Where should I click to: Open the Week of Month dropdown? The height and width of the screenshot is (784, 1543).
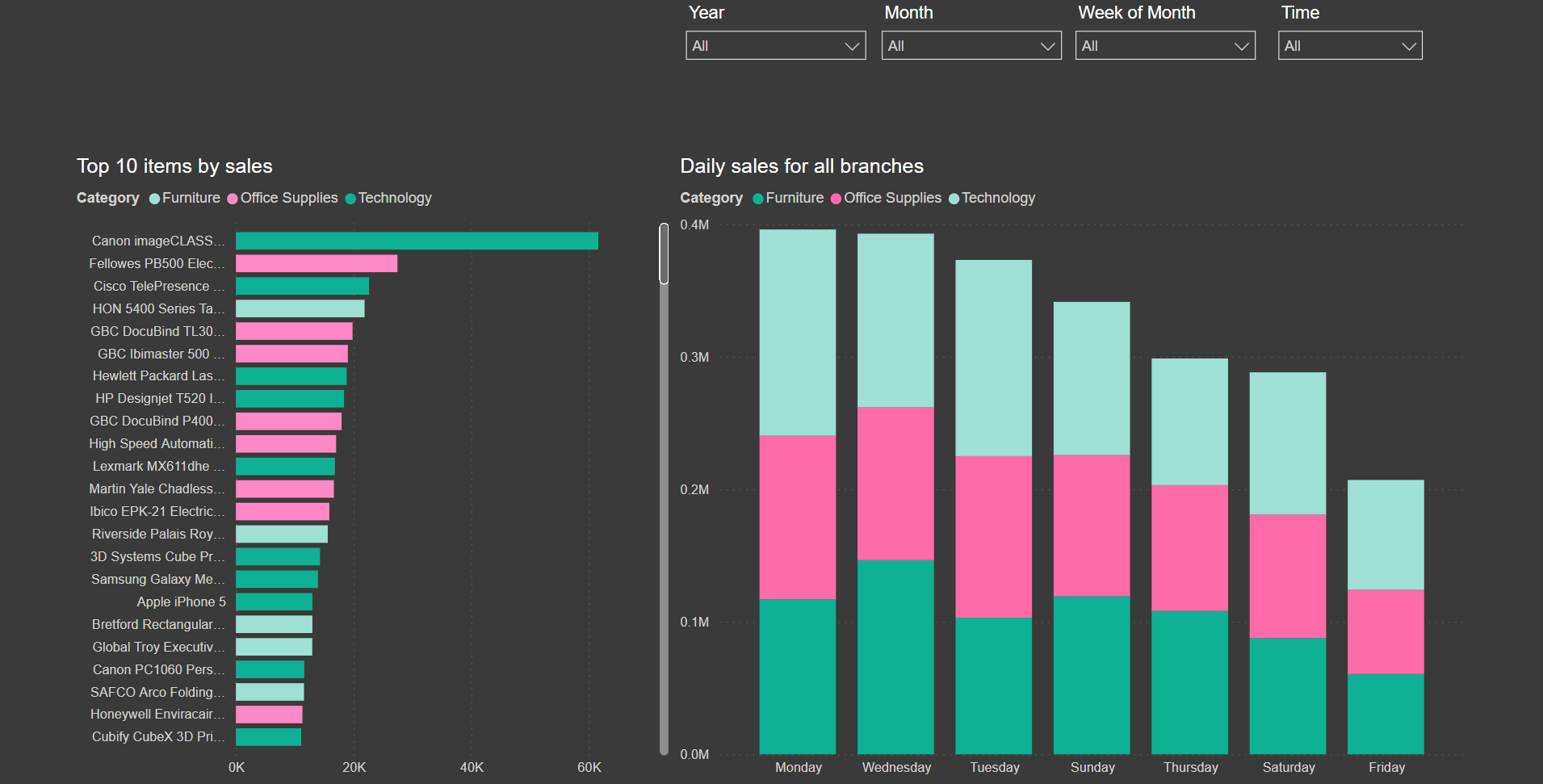(1165, 45)
